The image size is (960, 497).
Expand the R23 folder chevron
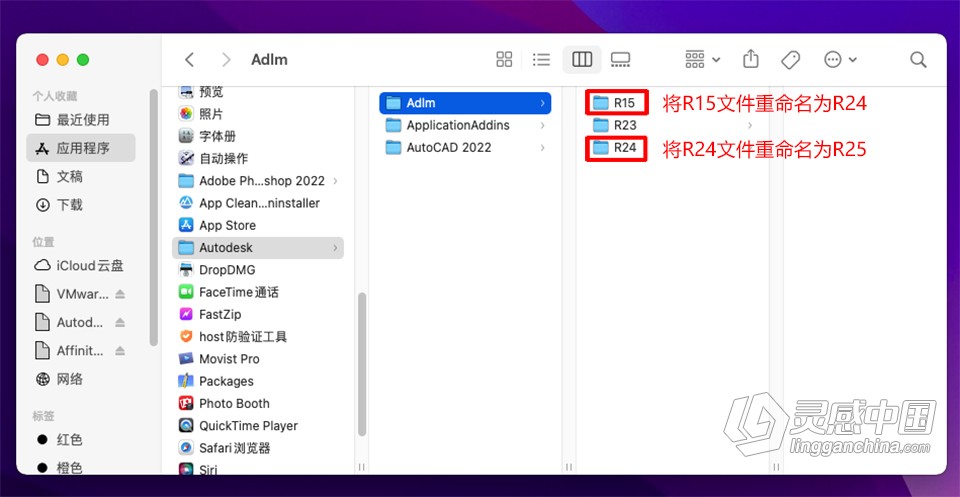point(750,125)
